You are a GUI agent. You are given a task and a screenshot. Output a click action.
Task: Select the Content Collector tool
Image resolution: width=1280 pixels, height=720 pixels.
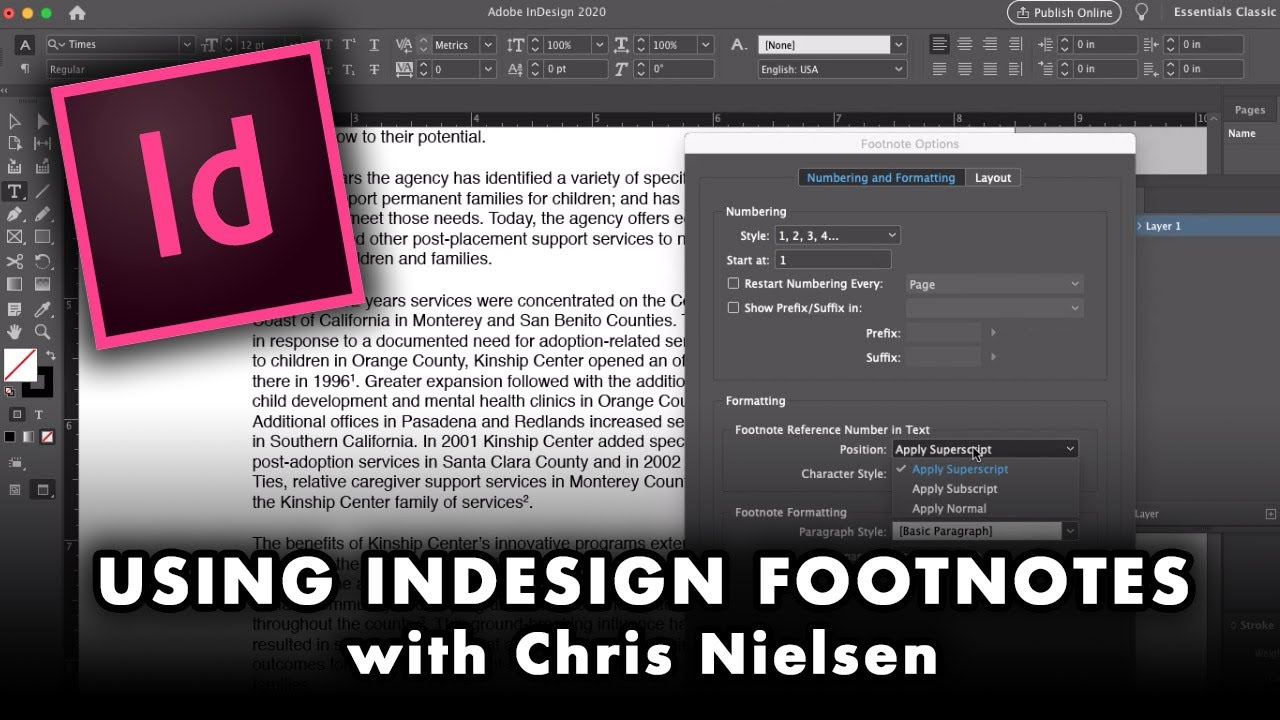15,167
